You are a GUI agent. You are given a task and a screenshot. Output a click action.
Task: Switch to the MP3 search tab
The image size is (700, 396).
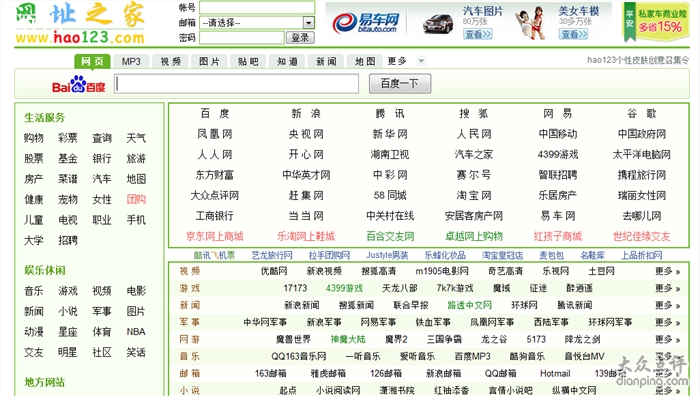pos(131,62)
